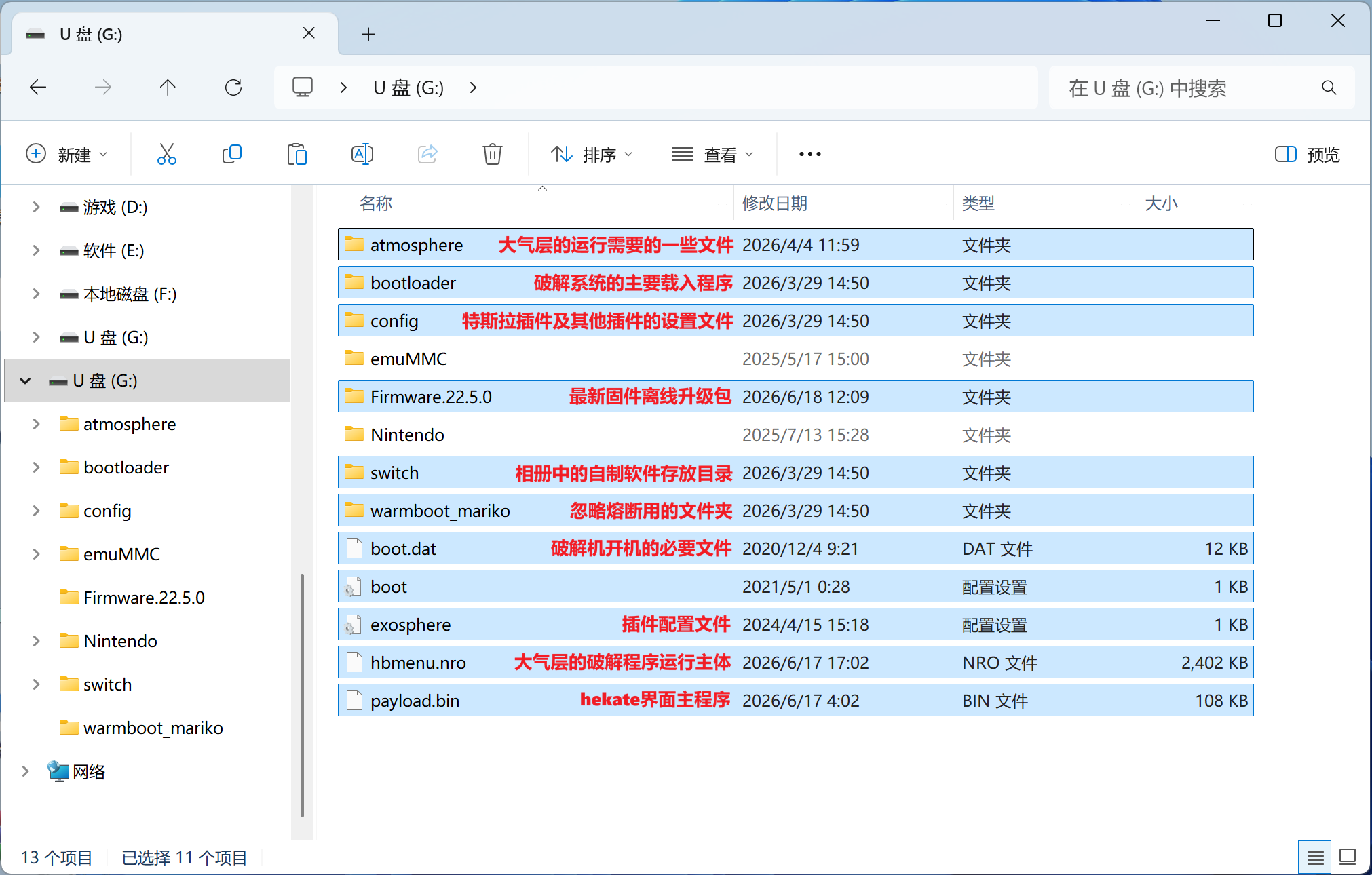Screen dimensions: 1372x875
Task: Click U 盘 (G:) breadcrumb in address bar
Action: point(408,87)
